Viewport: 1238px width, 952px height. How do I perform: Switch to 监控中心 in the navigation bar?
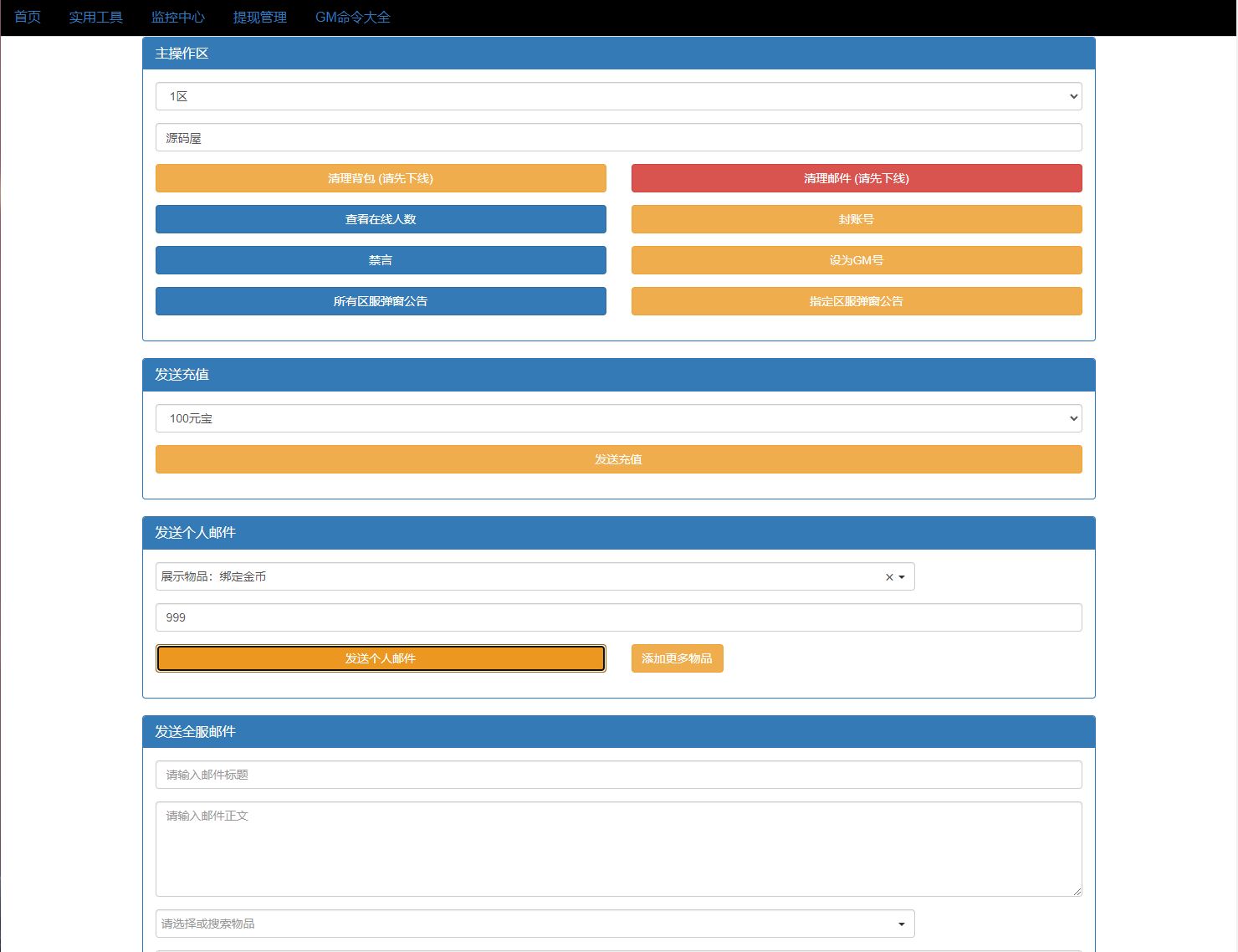[x=178, y=18]
